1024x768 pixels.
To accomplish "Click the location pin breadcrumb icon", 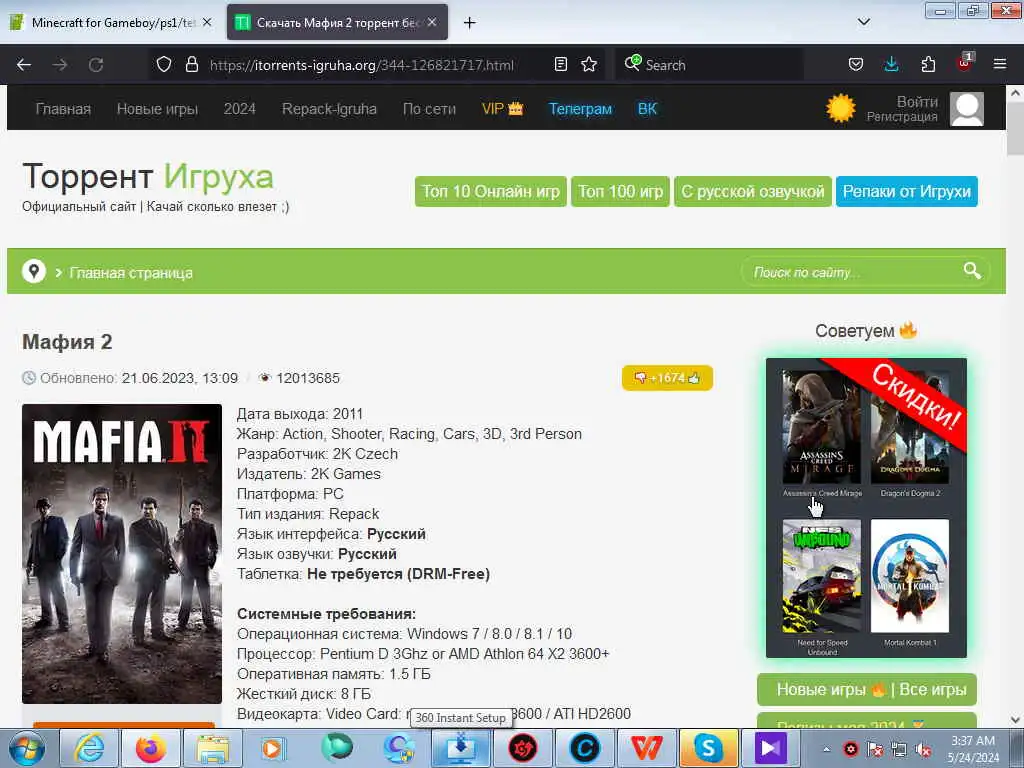I will click(x=33, y=271).
